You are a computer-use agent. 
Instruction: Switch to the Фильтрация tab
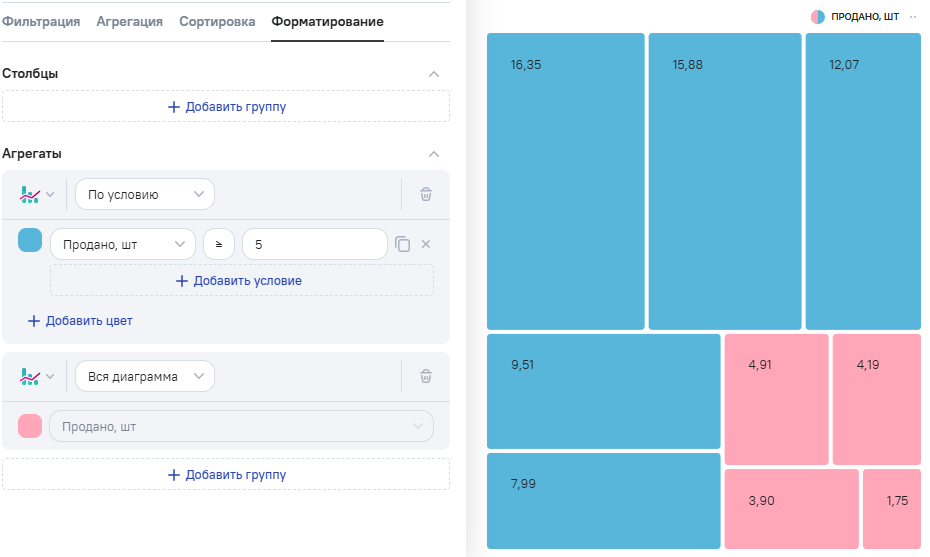point(41,21)
